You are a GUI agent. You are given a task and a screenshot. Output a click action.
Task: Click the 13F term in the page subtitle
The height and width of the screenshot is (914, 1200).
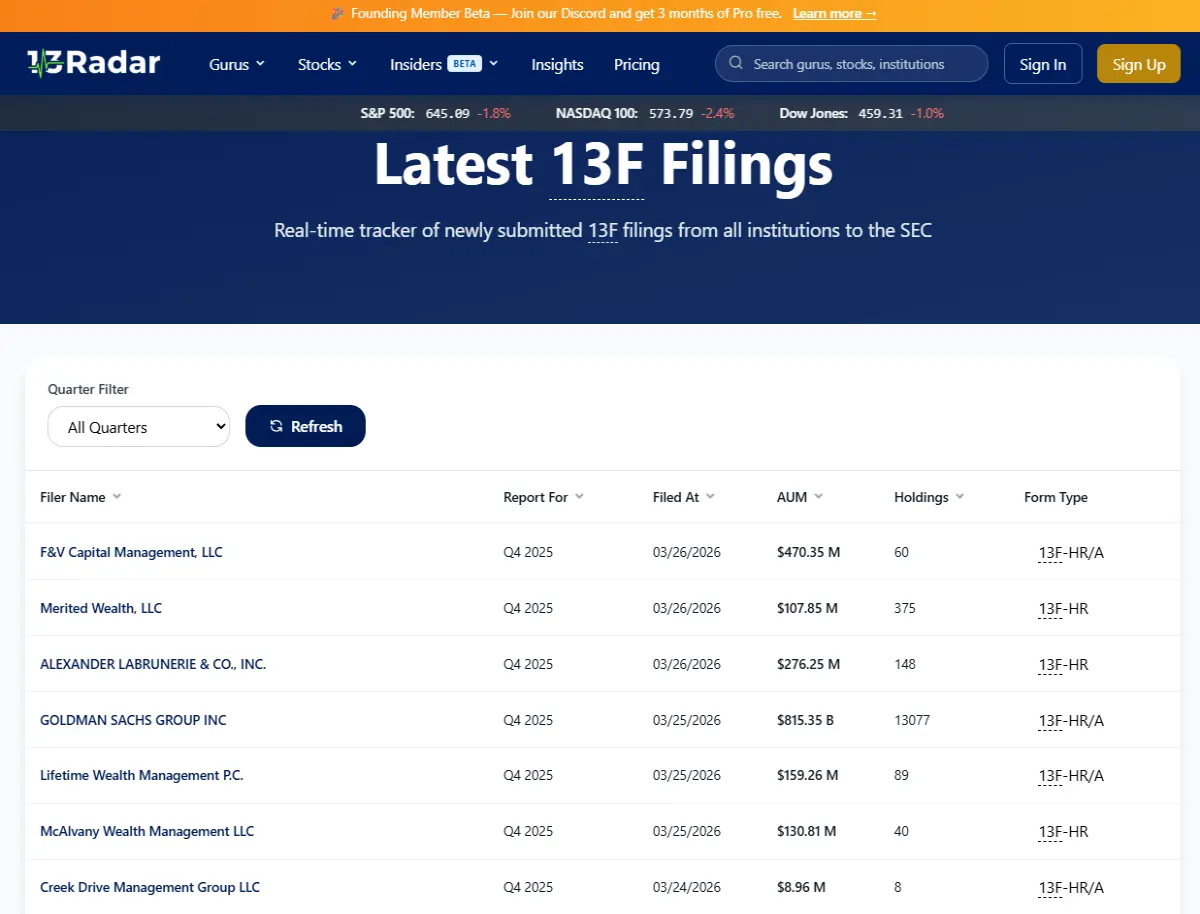pyautogui.click(x=603, y=230)
